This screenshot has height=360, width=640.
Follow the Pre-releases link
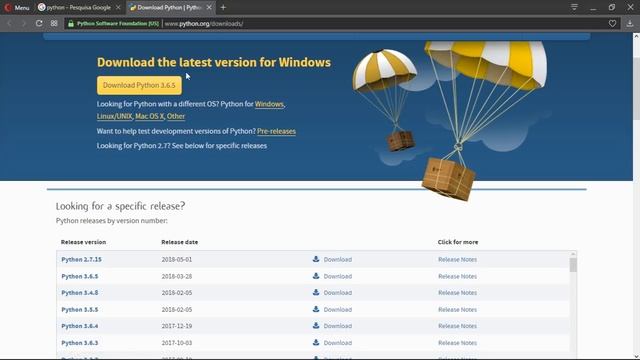pyautogui.click(x=276, y=131)
